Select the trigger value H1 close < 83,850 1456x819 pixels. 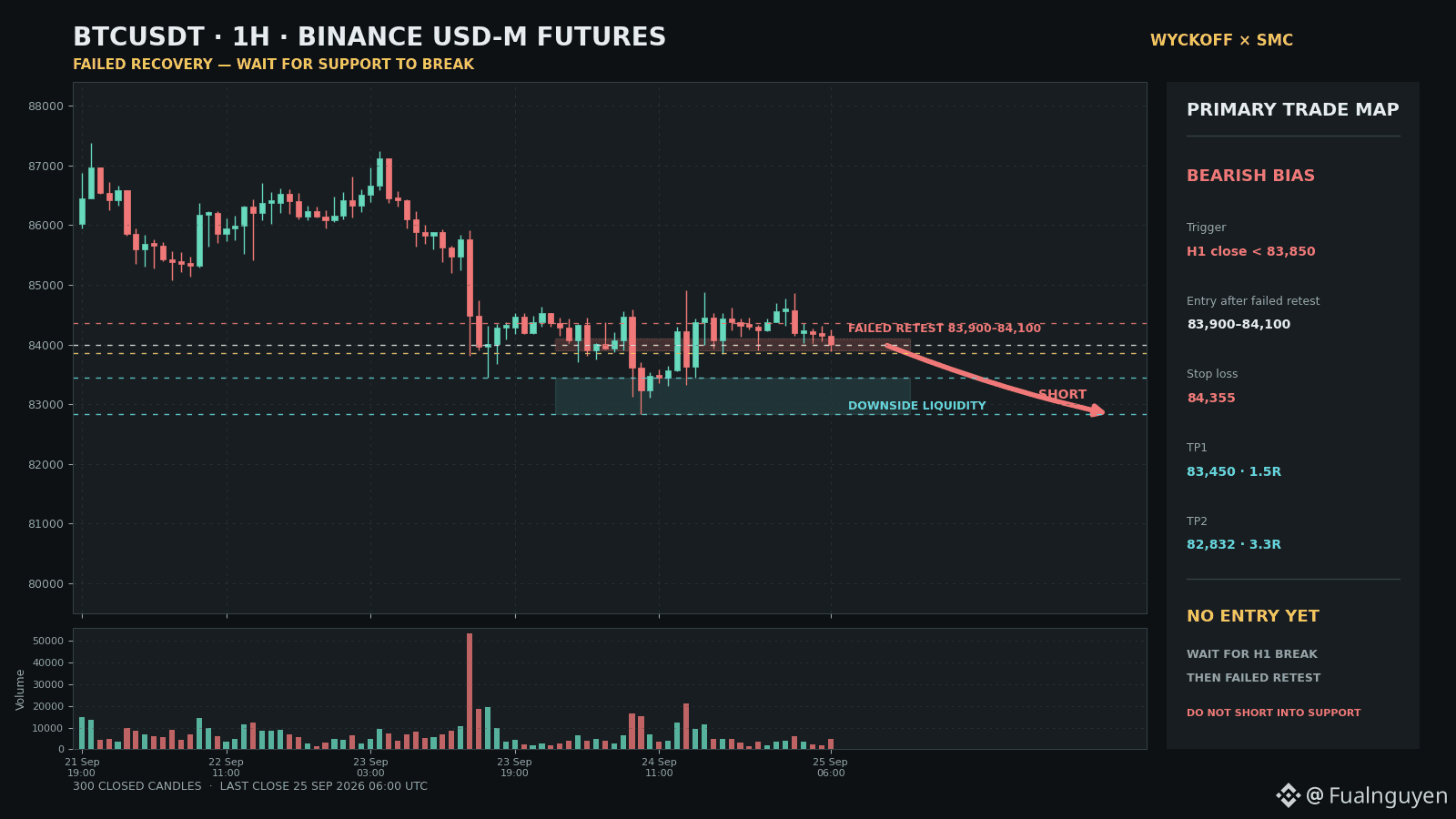(1250, 251)
